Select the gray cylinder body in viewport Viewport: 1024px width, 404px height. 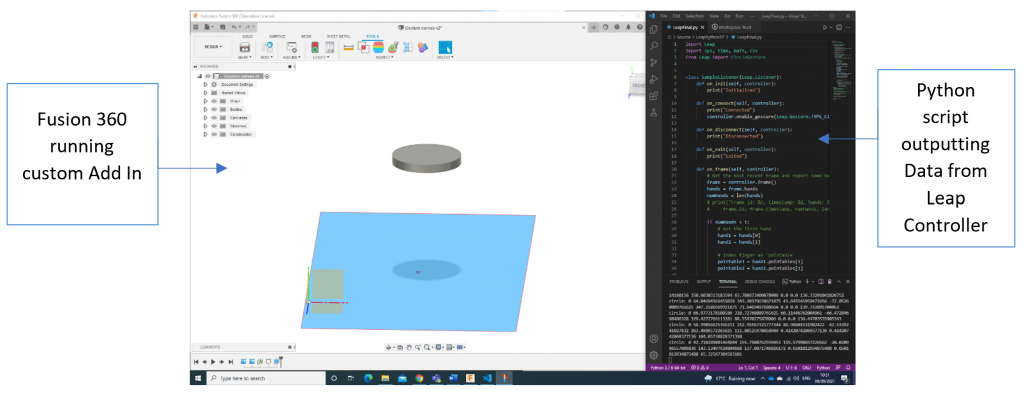coord(427,159)
